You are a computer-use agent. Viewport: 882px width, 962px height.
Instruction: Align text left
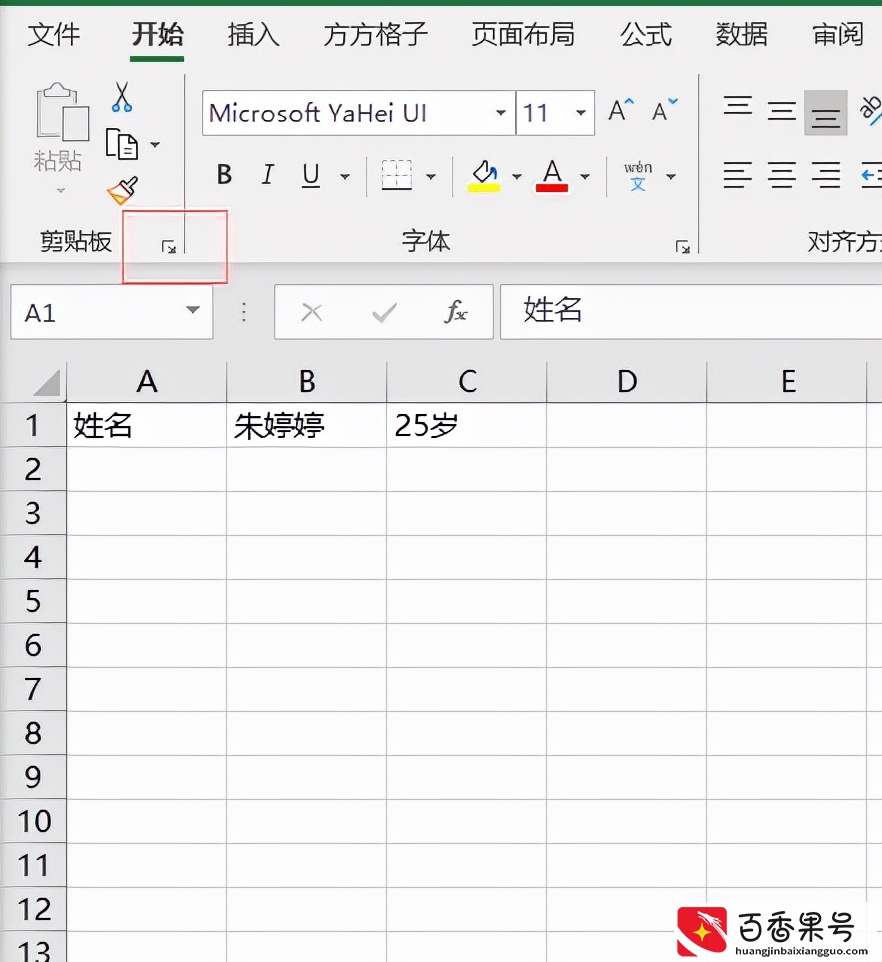click(x=737, y=175)
